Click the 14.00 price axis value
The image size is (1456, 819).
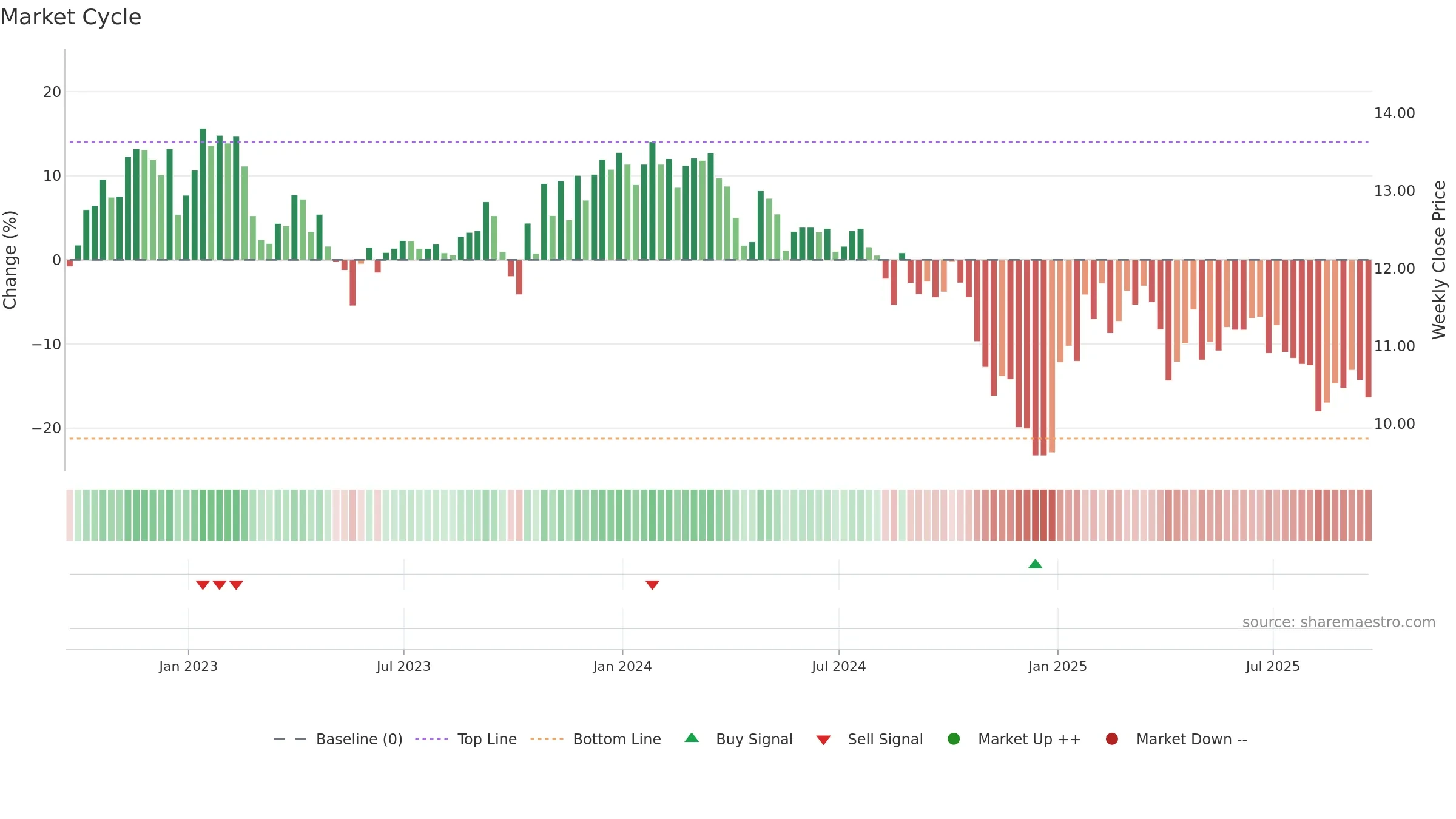[x=1394, y=113]
